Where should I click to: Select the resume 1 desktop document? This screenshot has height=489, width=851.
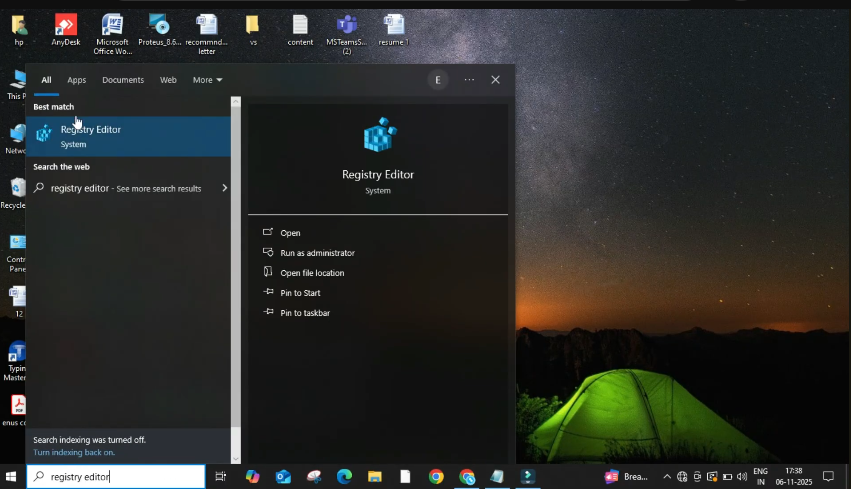pyautogui.click(x=393, y=30)
